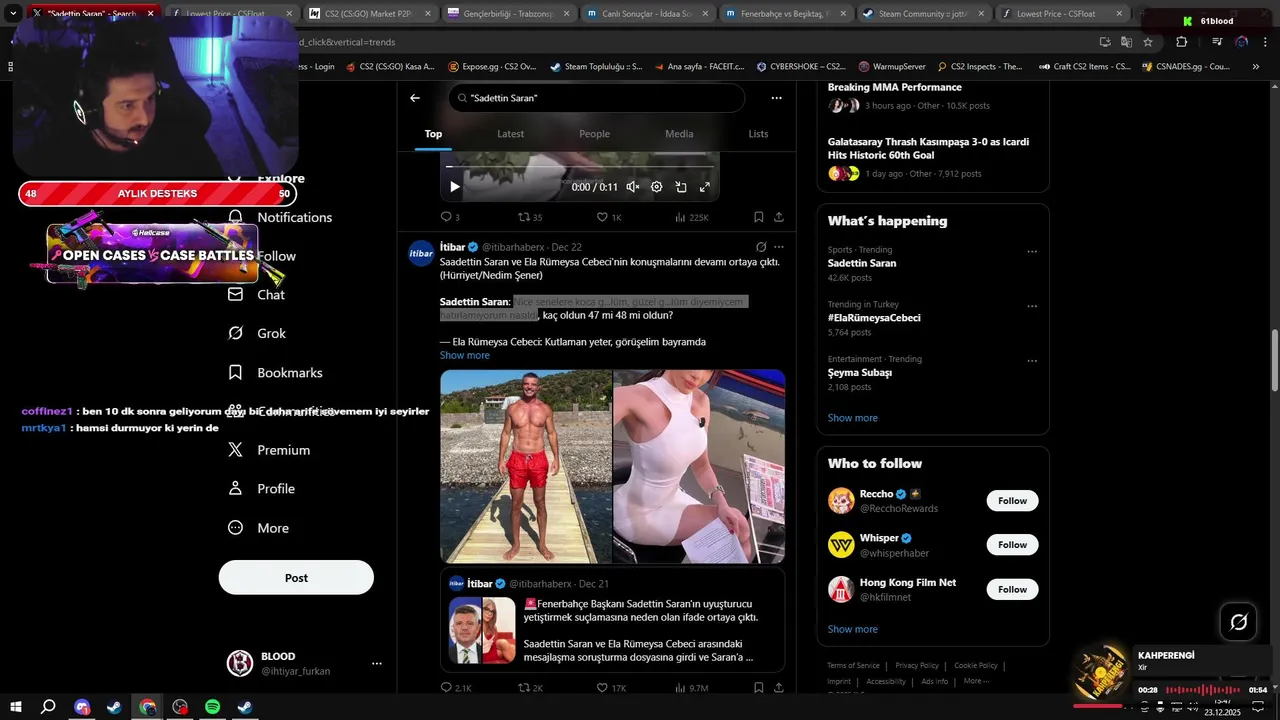
Task: Reply to tweet with 2.1K comments
Action: click(x=456, y=688)
